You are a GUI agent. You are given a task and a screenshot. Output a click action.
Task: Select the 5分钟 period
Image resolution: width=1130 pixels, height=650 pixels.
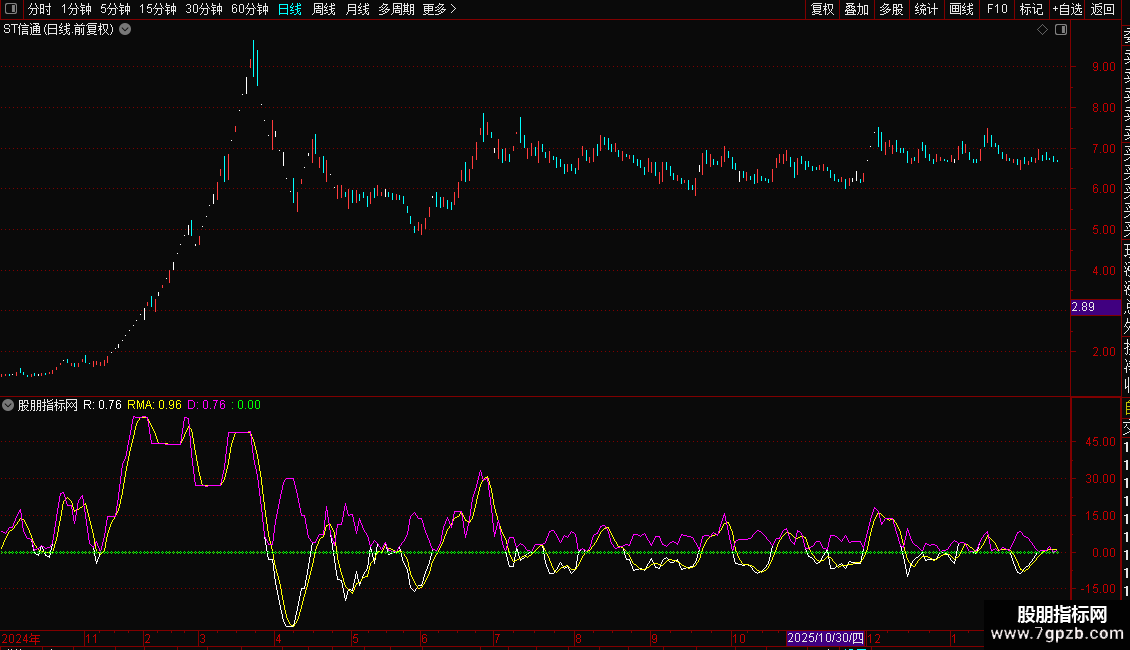[x=115, y=9]
